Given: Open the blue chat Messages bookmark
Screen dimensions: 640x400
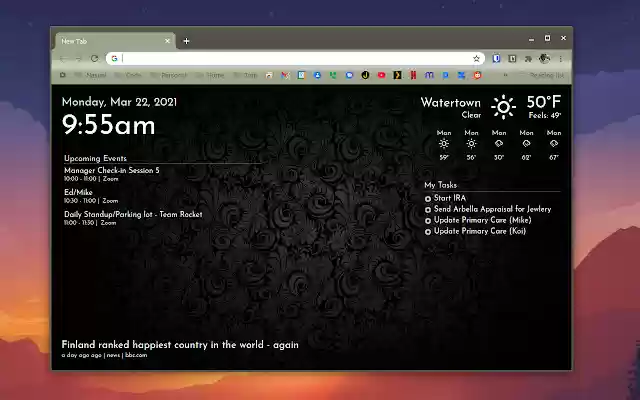Looking at the screenshot, I should point(349,75).
